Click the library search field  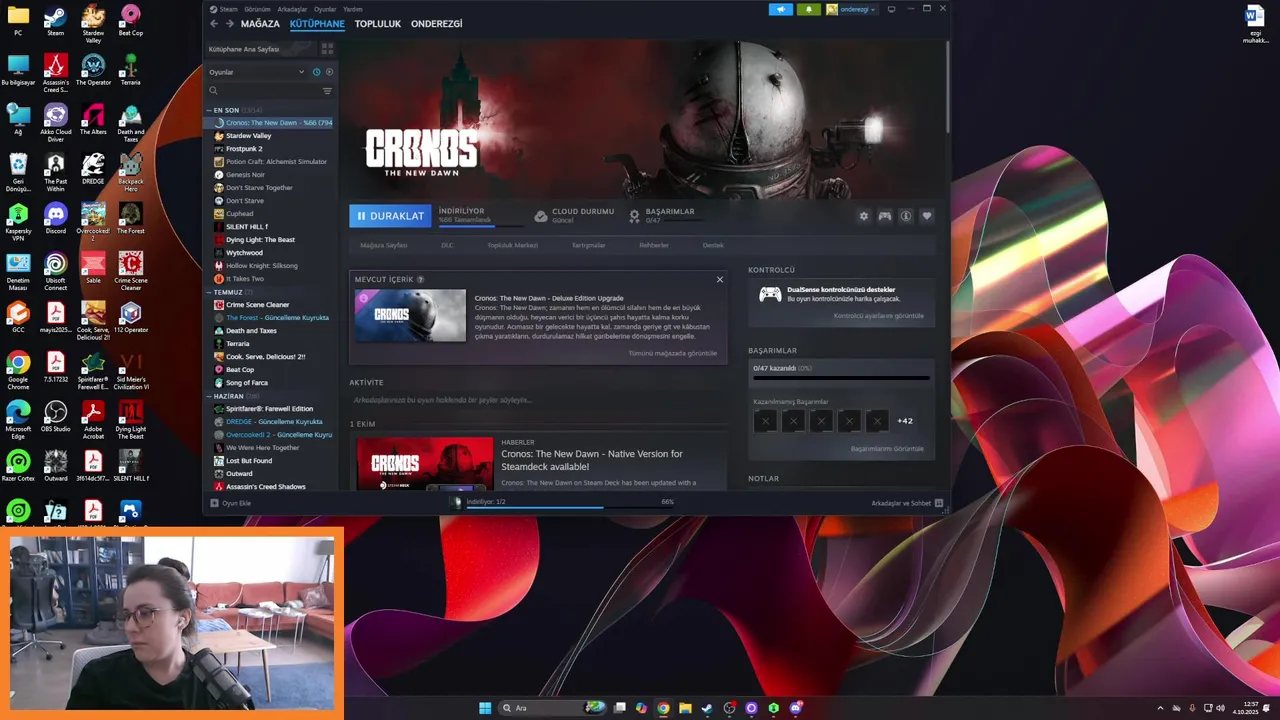click(x=262, y=91)
